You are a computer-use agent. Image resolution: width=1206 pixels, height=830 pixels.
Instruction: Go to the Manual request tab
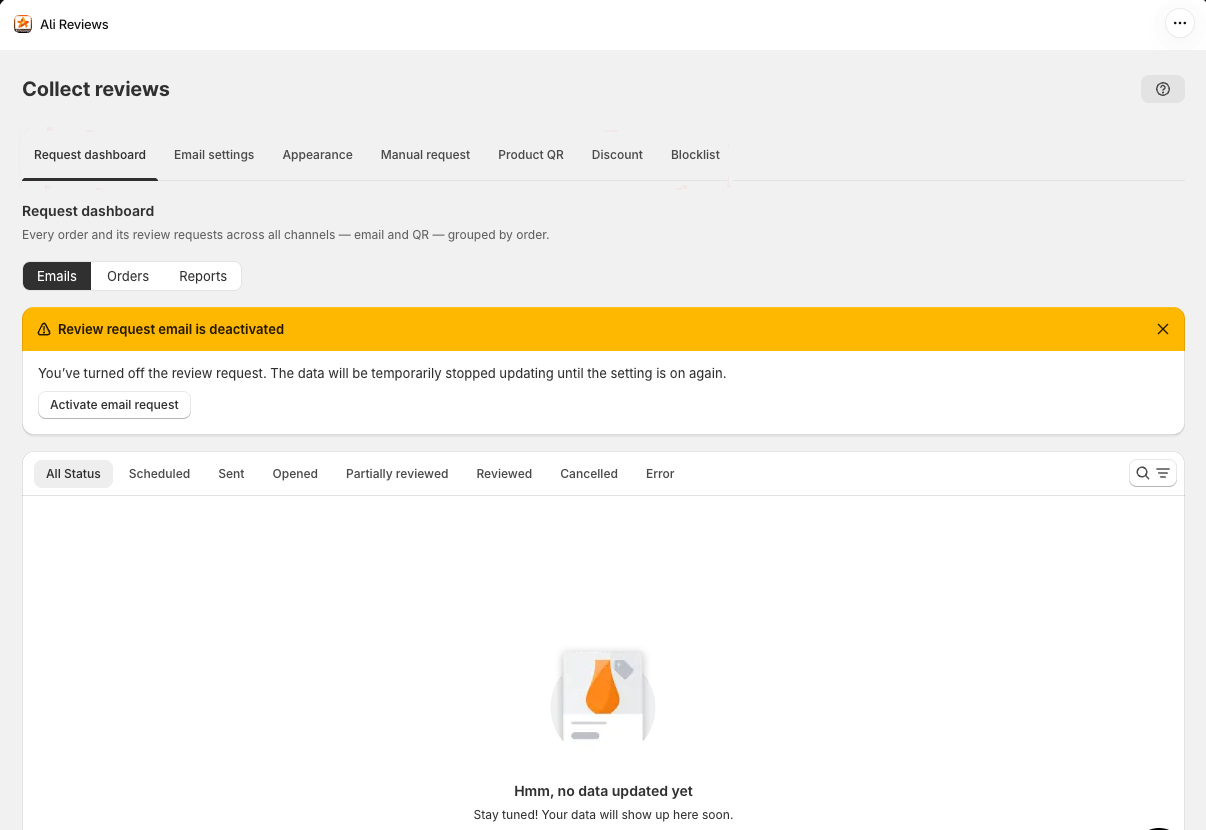(x=425, y=155)
